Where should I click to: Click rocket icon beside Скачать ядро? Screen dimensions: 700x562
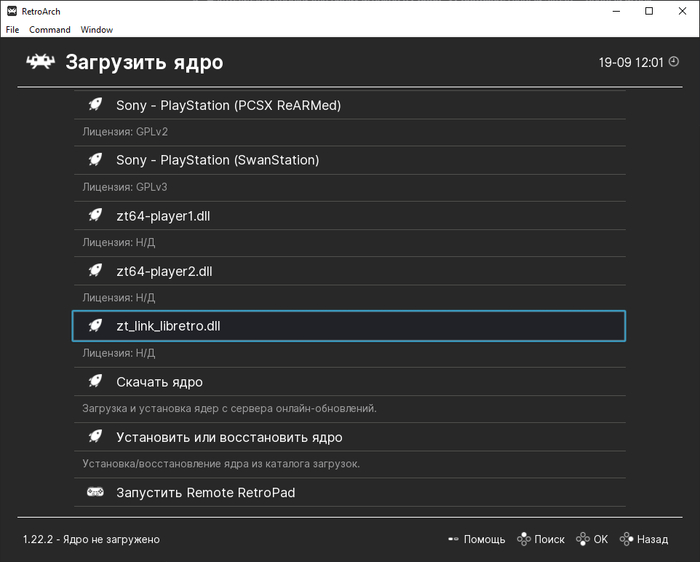[95, 382]
